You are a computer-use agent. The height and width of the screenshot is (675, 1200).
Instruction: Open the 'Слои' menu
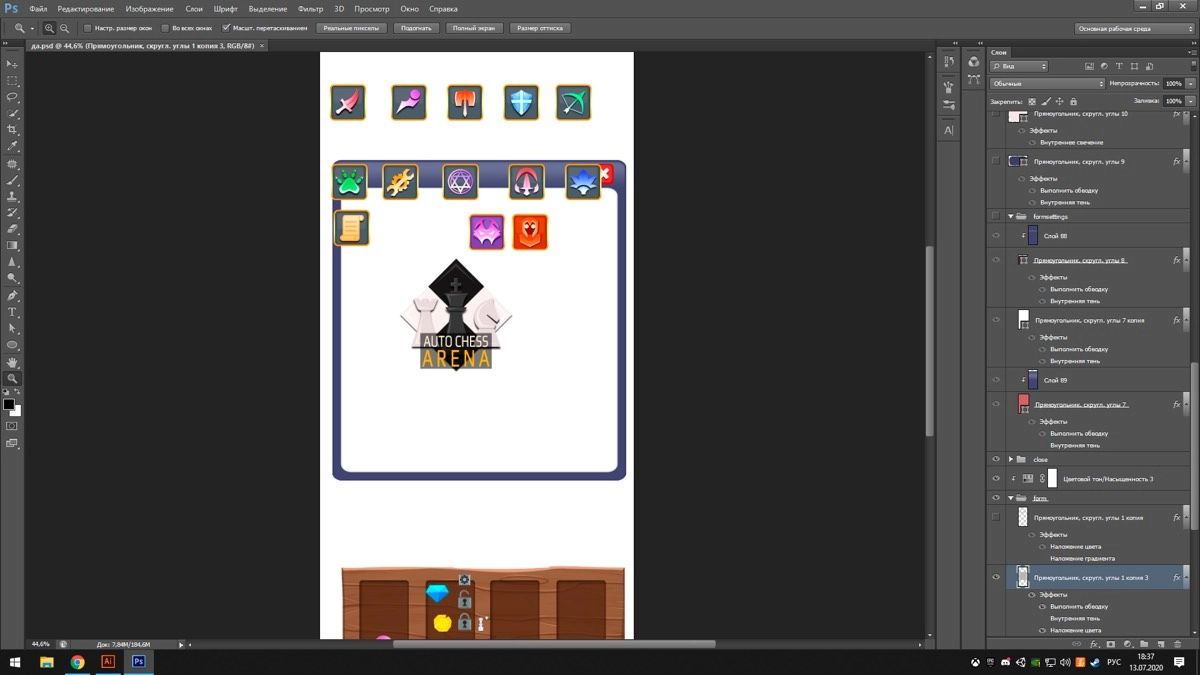[x=194, y=9]
